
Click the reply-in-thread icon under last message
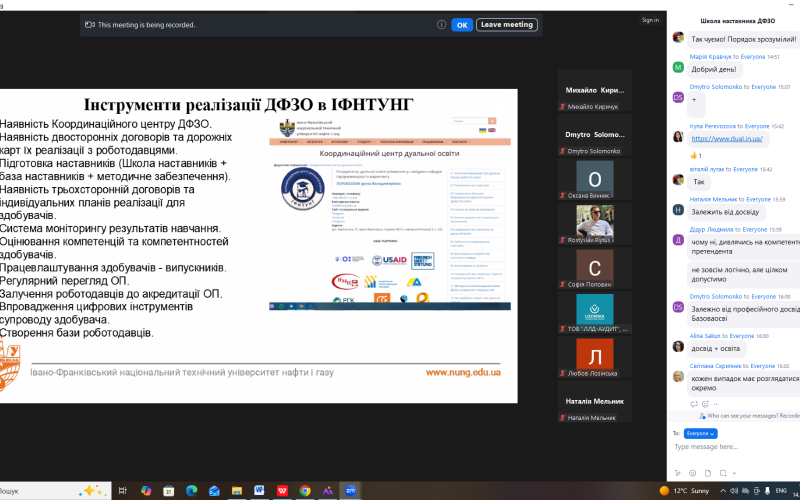[x=693, y=404]
